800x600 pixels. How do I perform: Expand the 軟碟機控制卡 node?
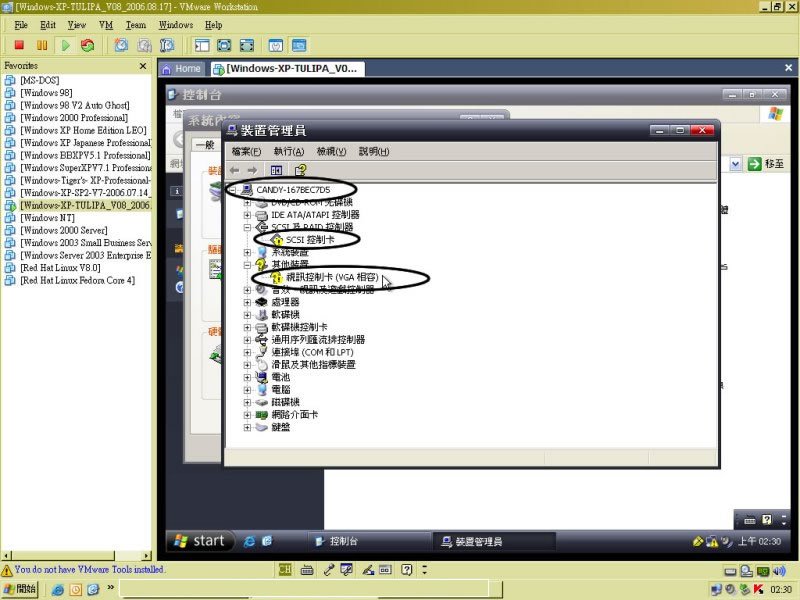247,327
